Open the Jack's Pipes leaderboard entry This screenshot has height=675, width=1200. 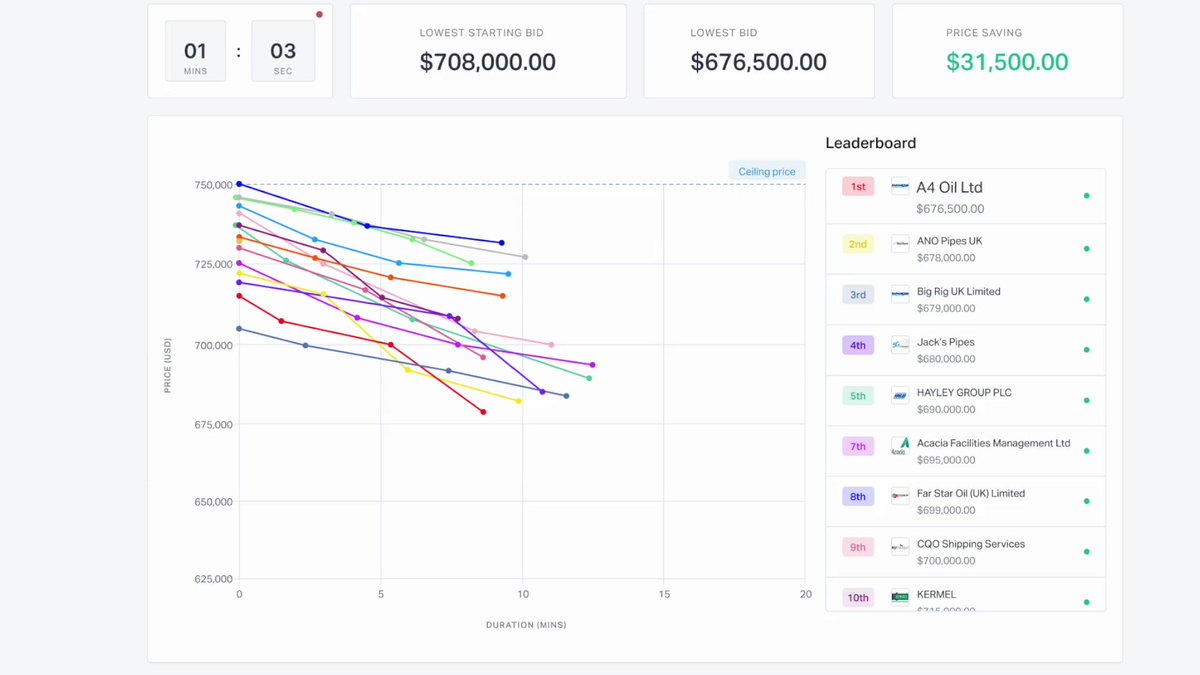[965, 350]
